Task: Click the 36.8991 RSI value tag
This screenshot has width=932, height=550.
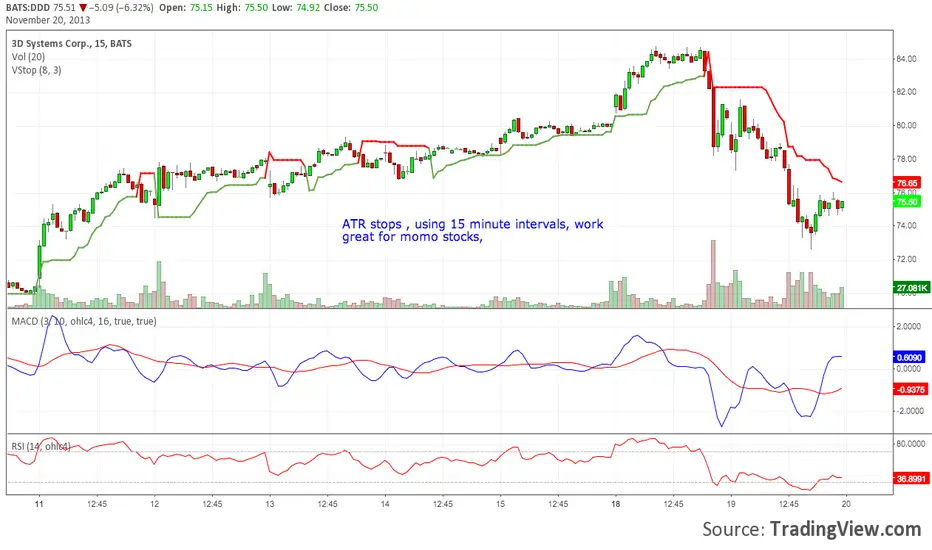Action: tap(909, 479)
